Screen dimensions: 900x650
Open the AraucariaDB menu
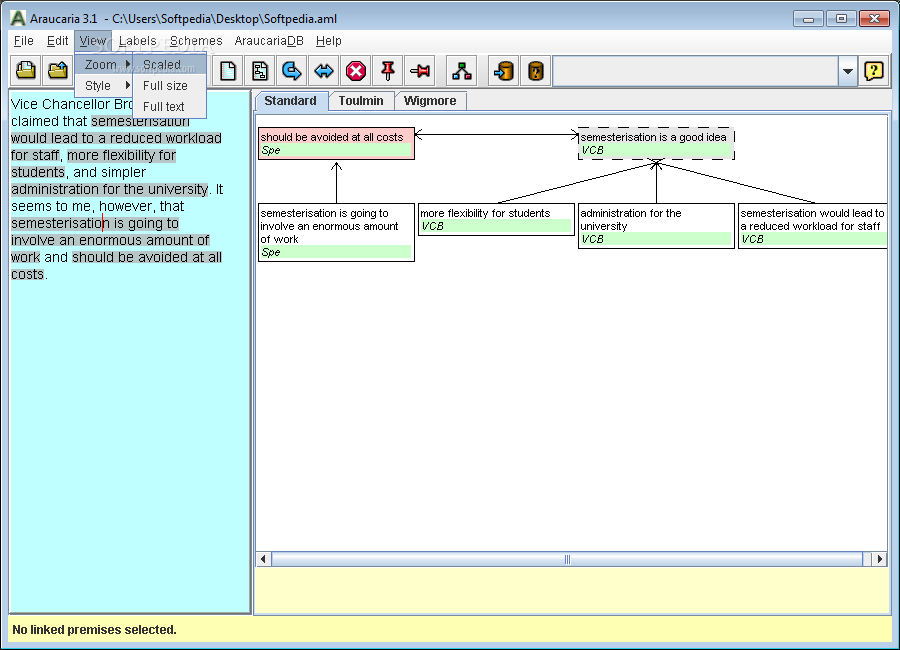(269, 41)
